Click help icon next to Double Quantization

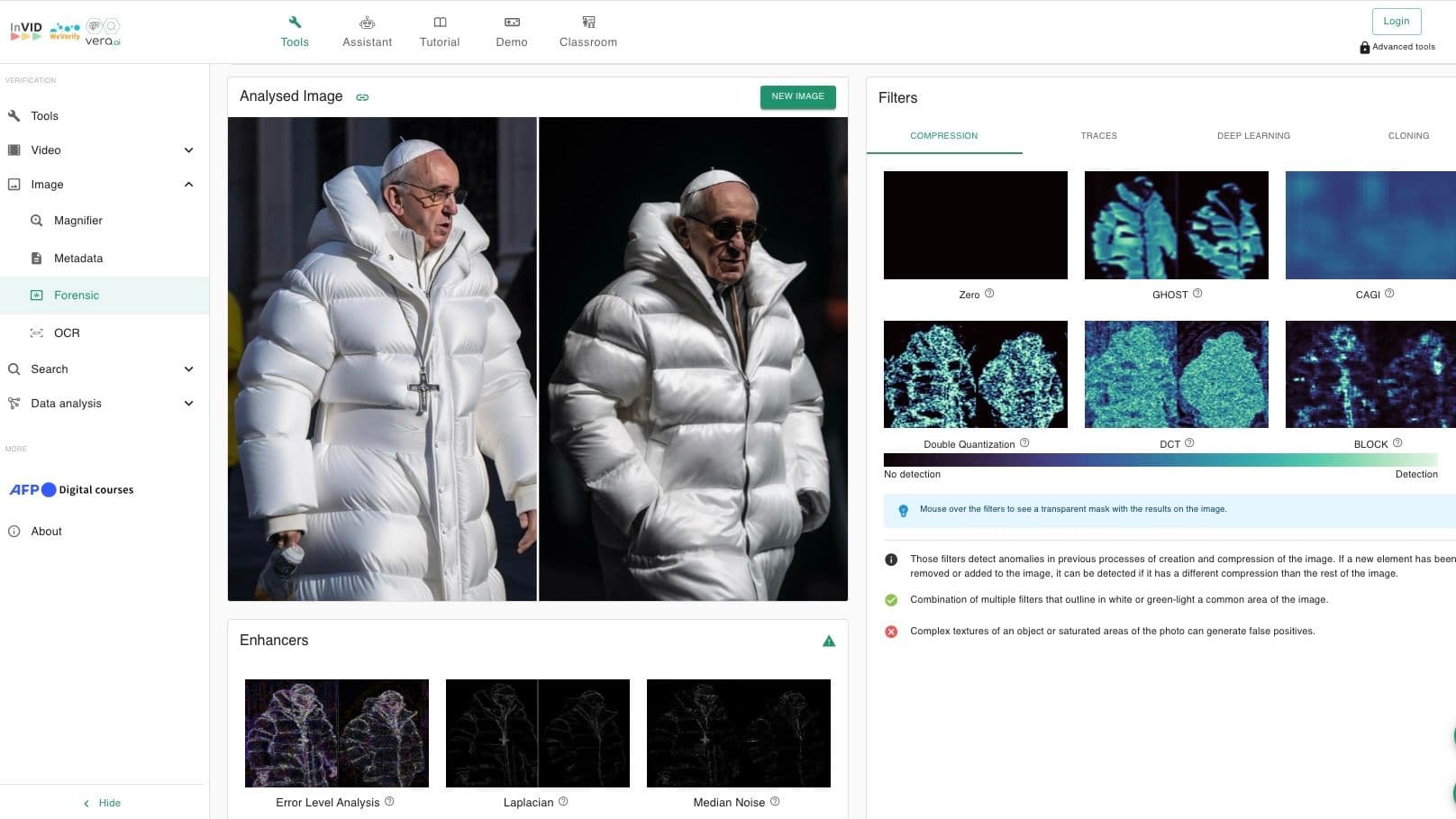tap(1024, 443)
